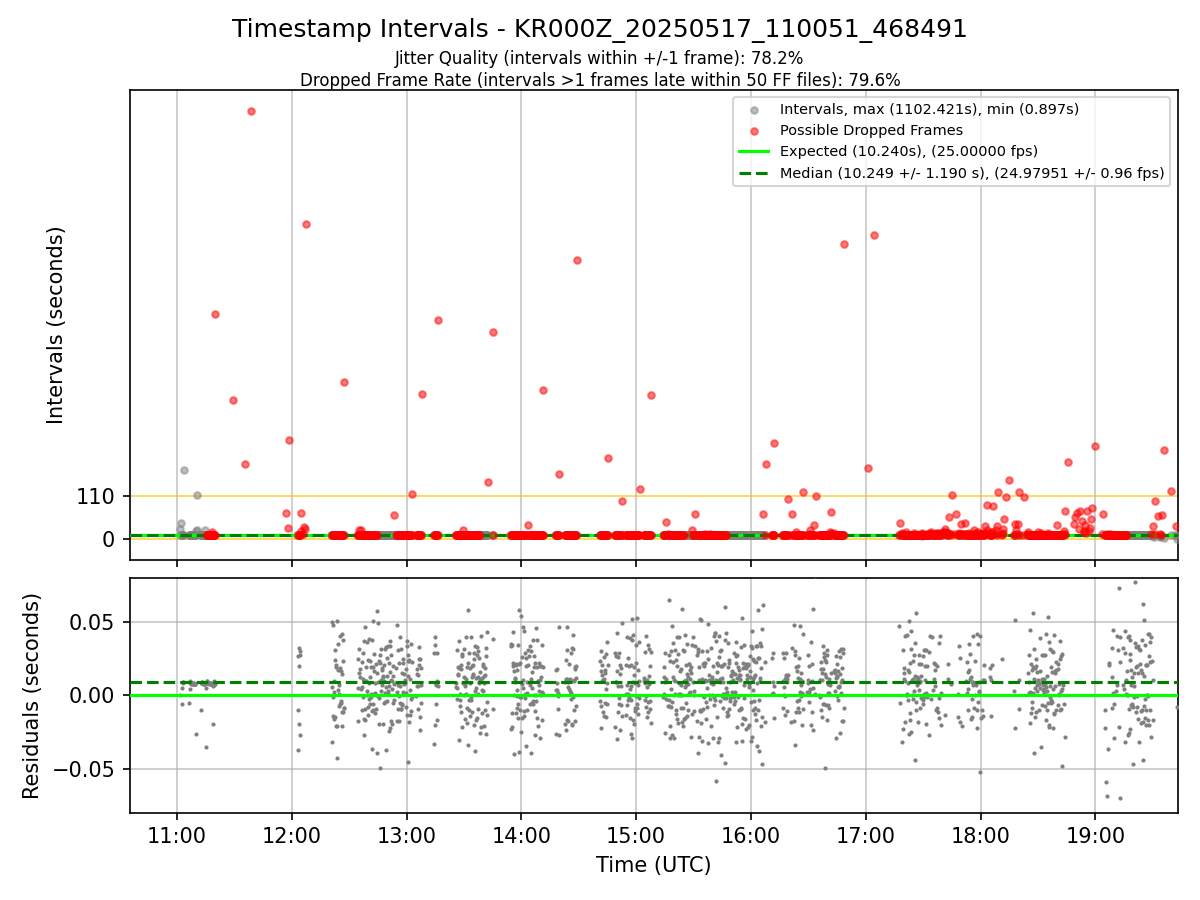
Task: Click the Intervals (seconds) y-axis label
Action: pyautogui.click(x=56, y=325)
